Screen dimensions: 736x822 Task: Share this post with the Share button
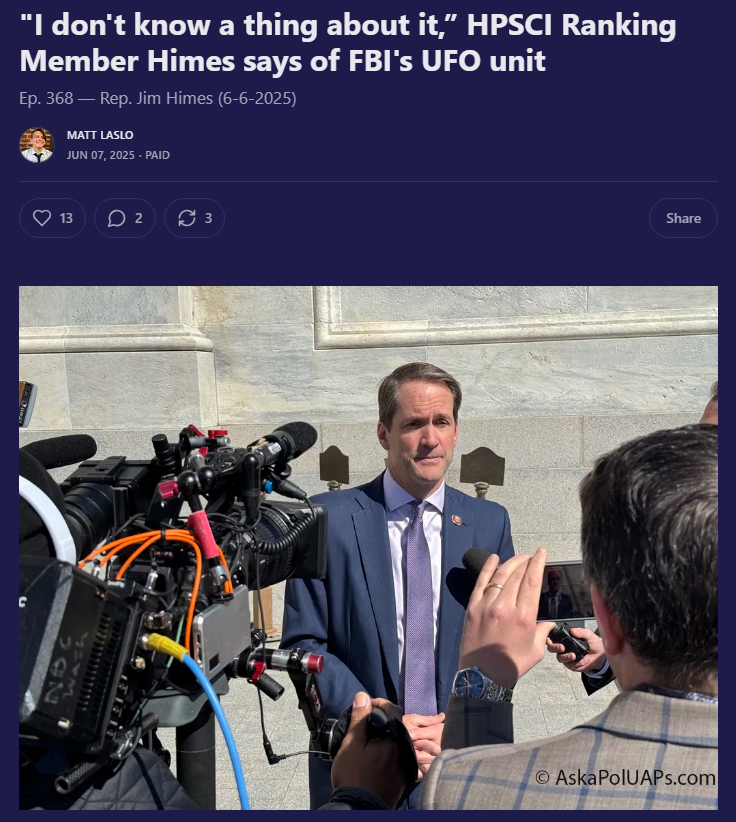pyautogui.click(x=683, y=218)
